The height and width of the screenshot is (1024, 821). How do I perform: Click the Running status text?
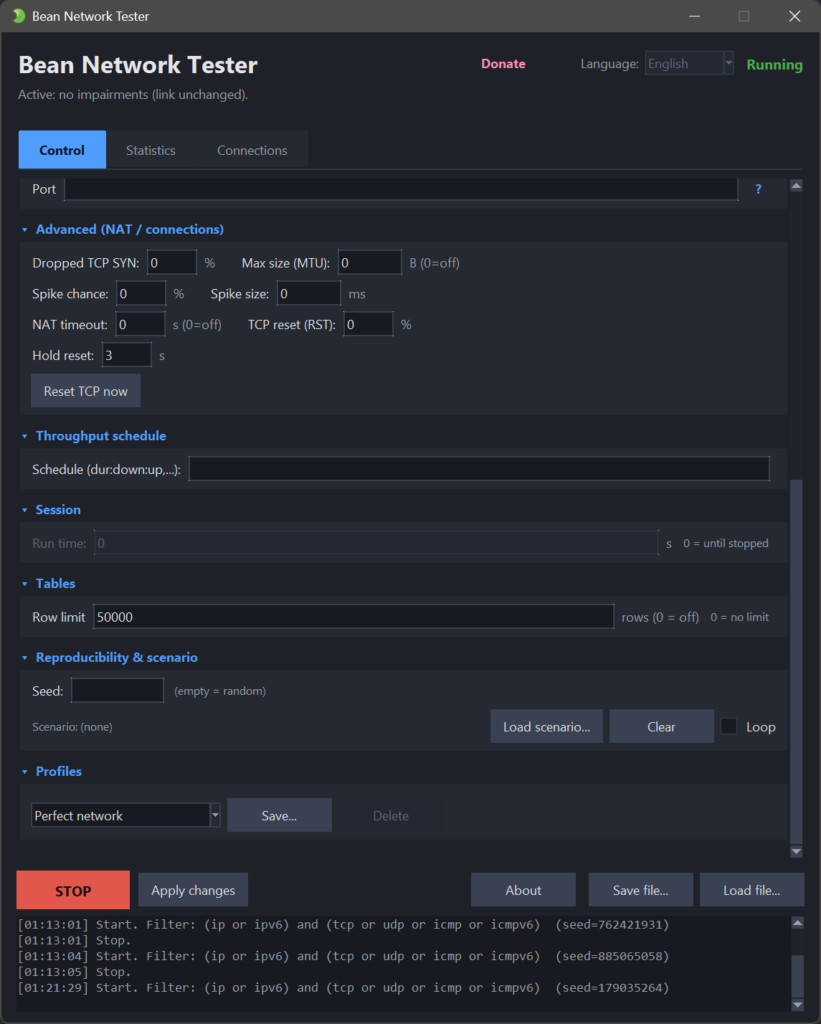(775, 64)
